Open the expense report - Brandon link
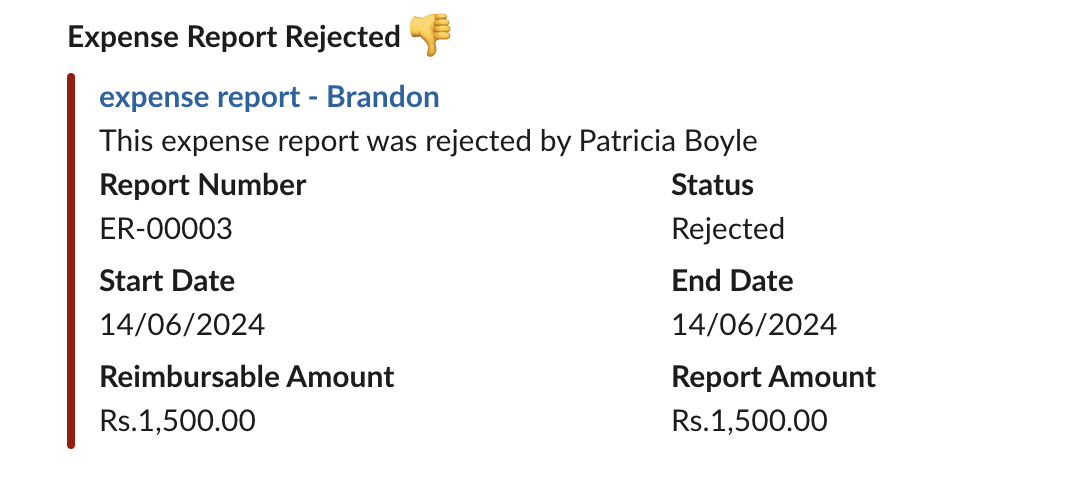Image resolution: width=1086 pixels, height=478 pixels. click(x=268, y=97)
